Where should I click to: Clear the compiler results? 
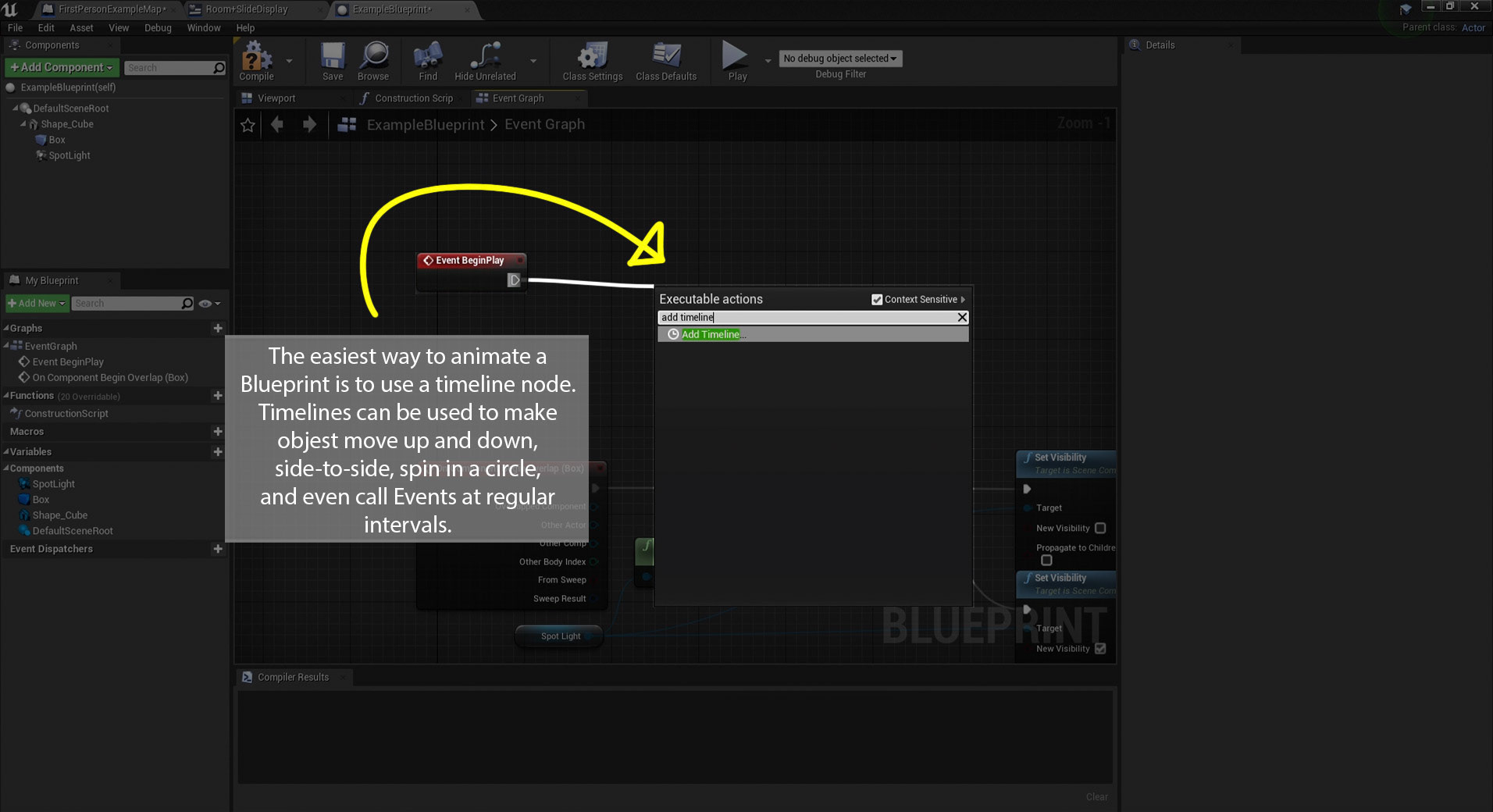(x=1096, y=796)
